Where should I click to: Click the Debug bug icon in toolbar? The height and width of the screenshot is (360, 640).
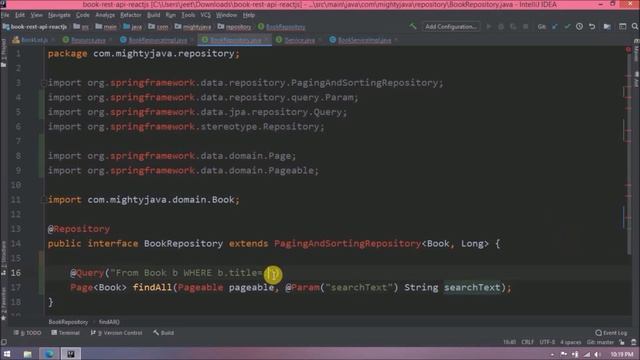pyautogui.click(x=501, y=27)
